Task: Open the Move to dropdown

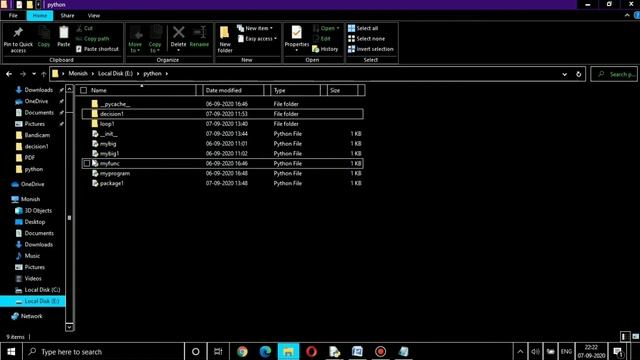Action: tap(135, 39)
